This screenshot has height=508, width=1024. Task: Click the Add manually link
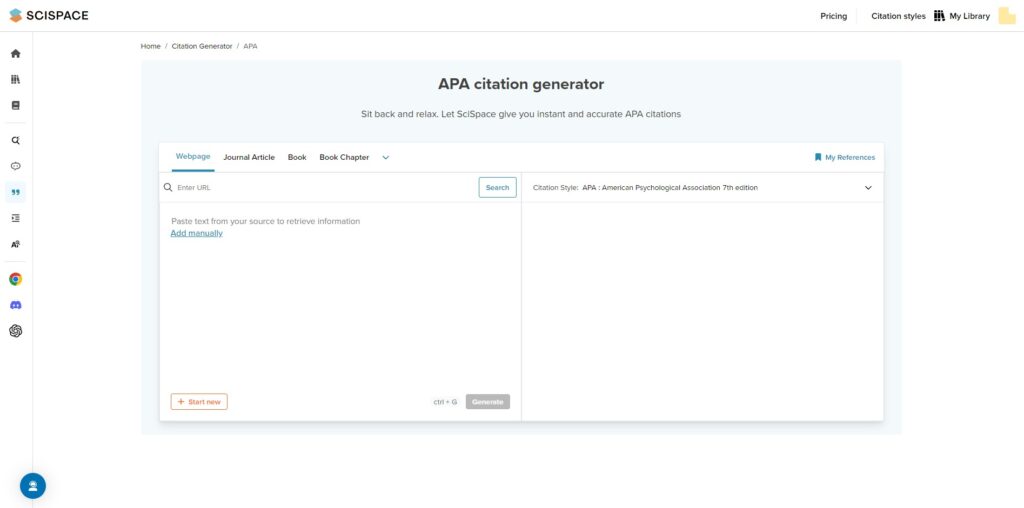coord(197,233)
